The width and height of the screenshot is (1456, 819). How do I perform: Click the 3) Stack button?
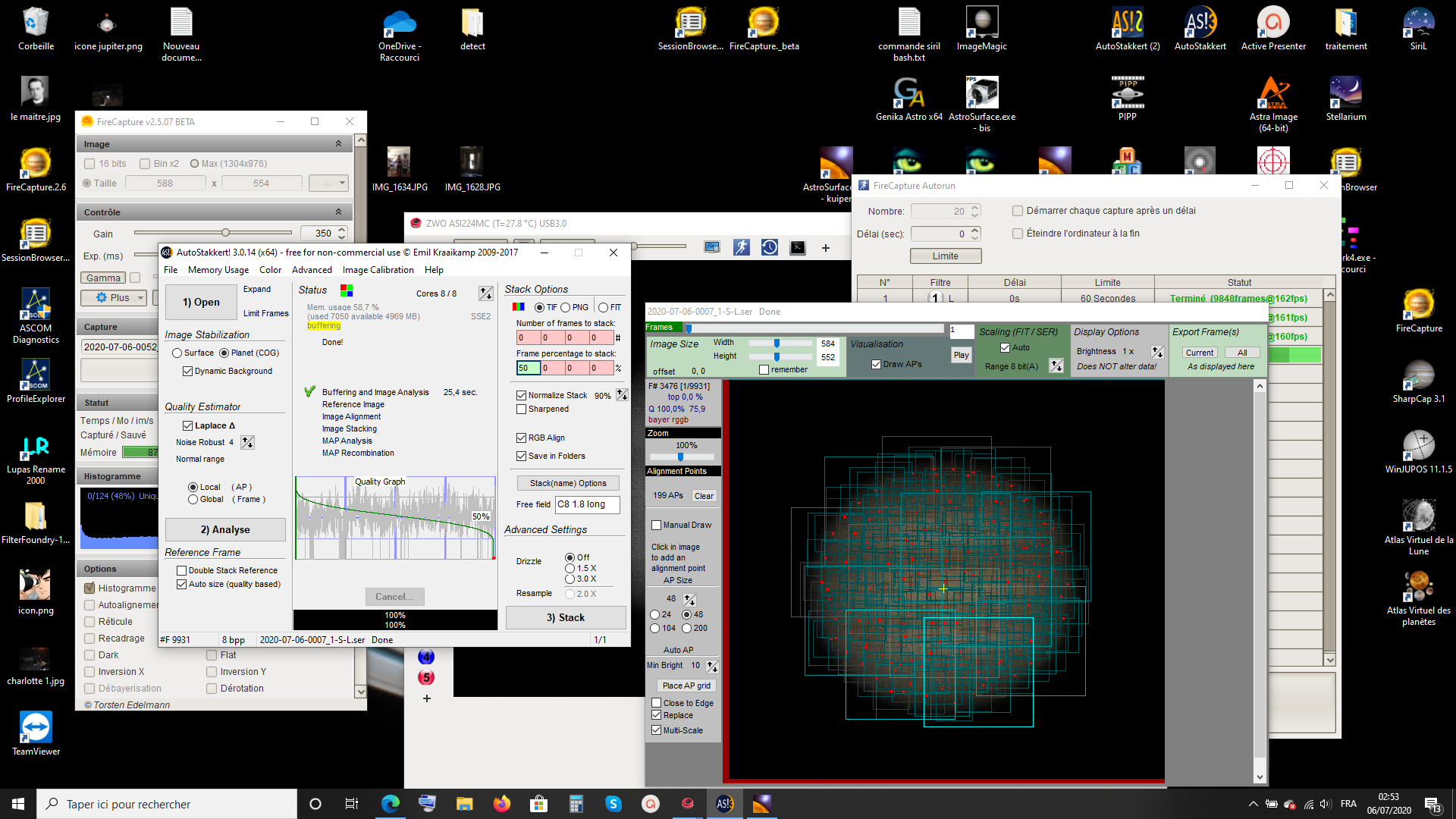(565, 617)
